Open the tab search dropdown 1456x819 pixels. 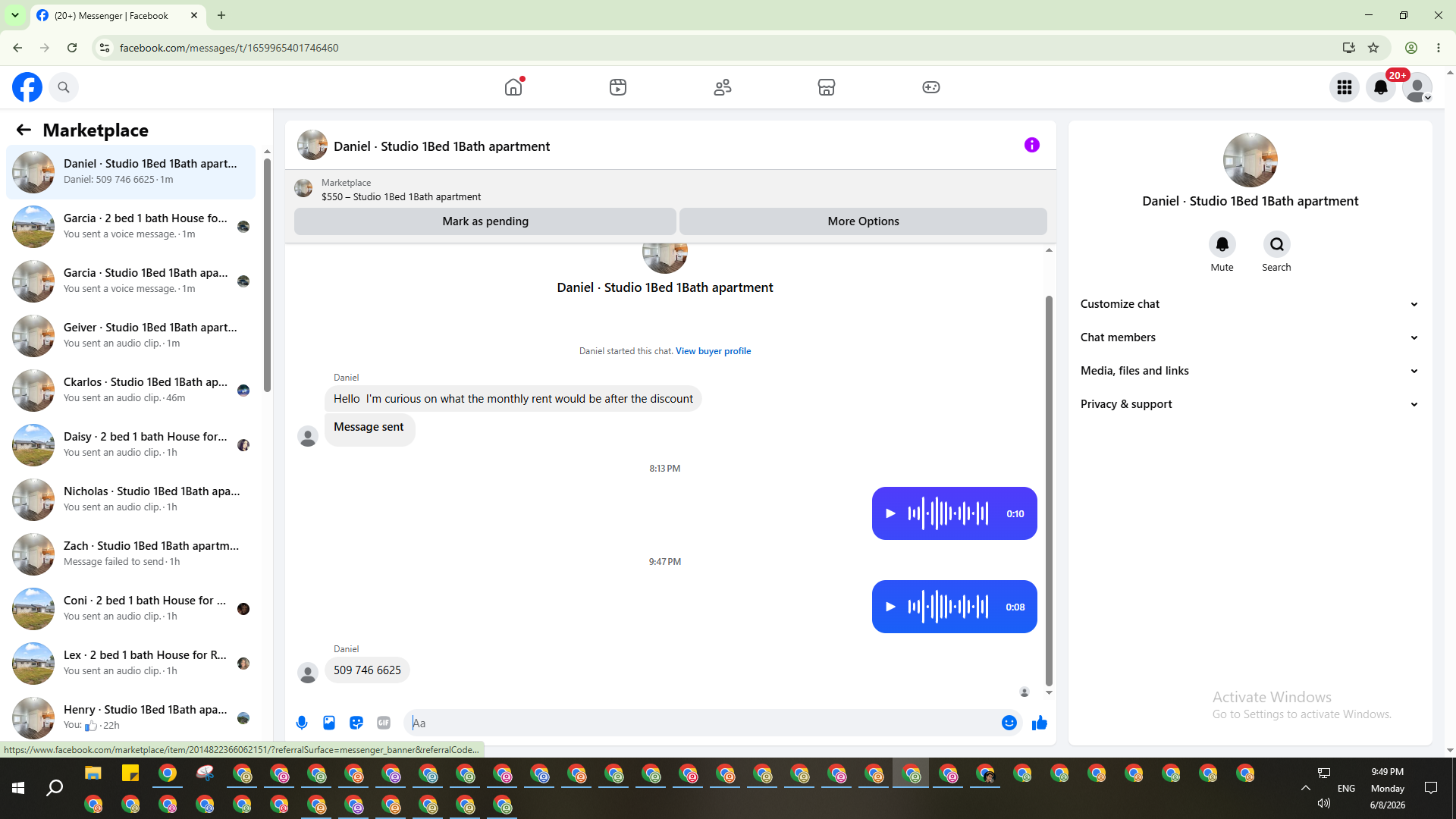click(x=15, y=15)
